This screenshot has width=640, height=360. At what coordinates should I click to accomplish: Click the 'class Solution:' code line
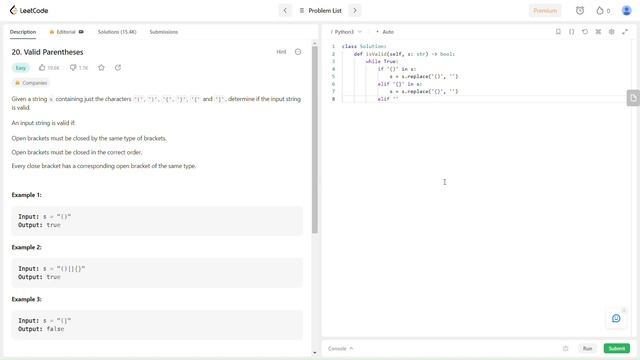pyautogui.click(x=364, y=46)
